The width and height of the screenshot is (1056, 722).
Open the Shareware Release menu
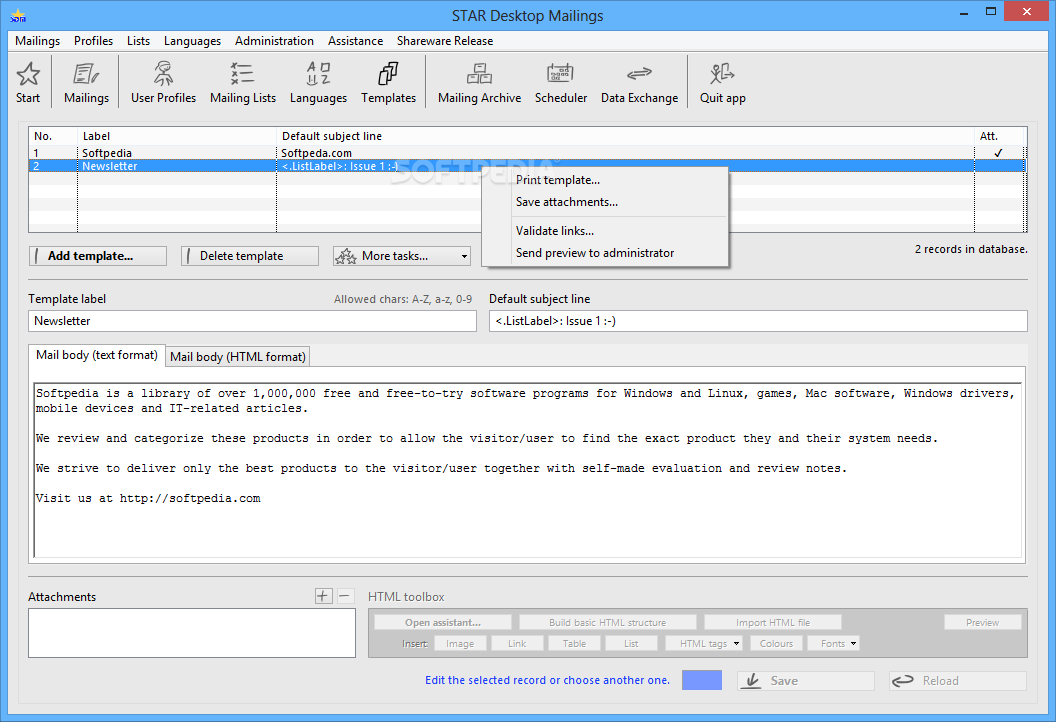pyautogui.click(x=444, y=40)
